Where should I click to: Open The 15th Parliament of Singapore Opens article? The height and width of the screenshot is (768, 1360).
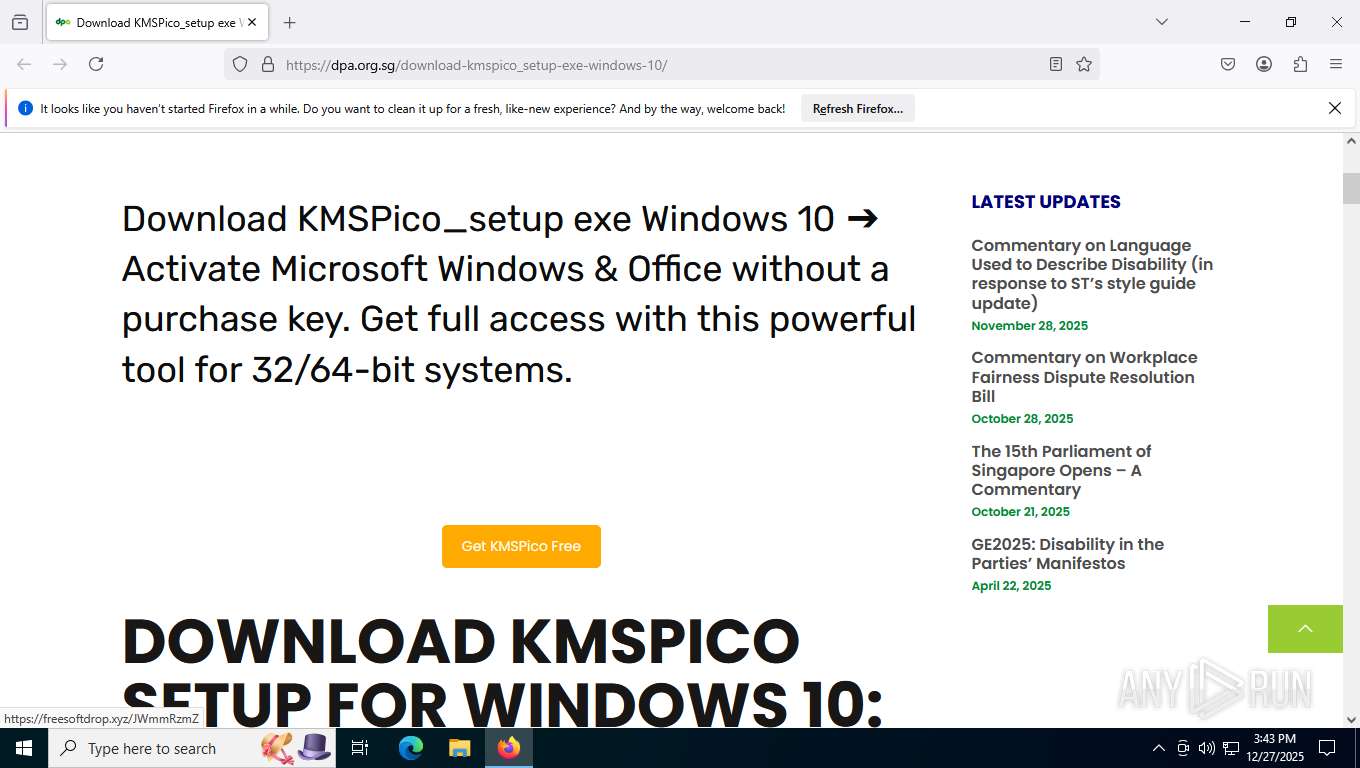click(x=1061, y=470)
